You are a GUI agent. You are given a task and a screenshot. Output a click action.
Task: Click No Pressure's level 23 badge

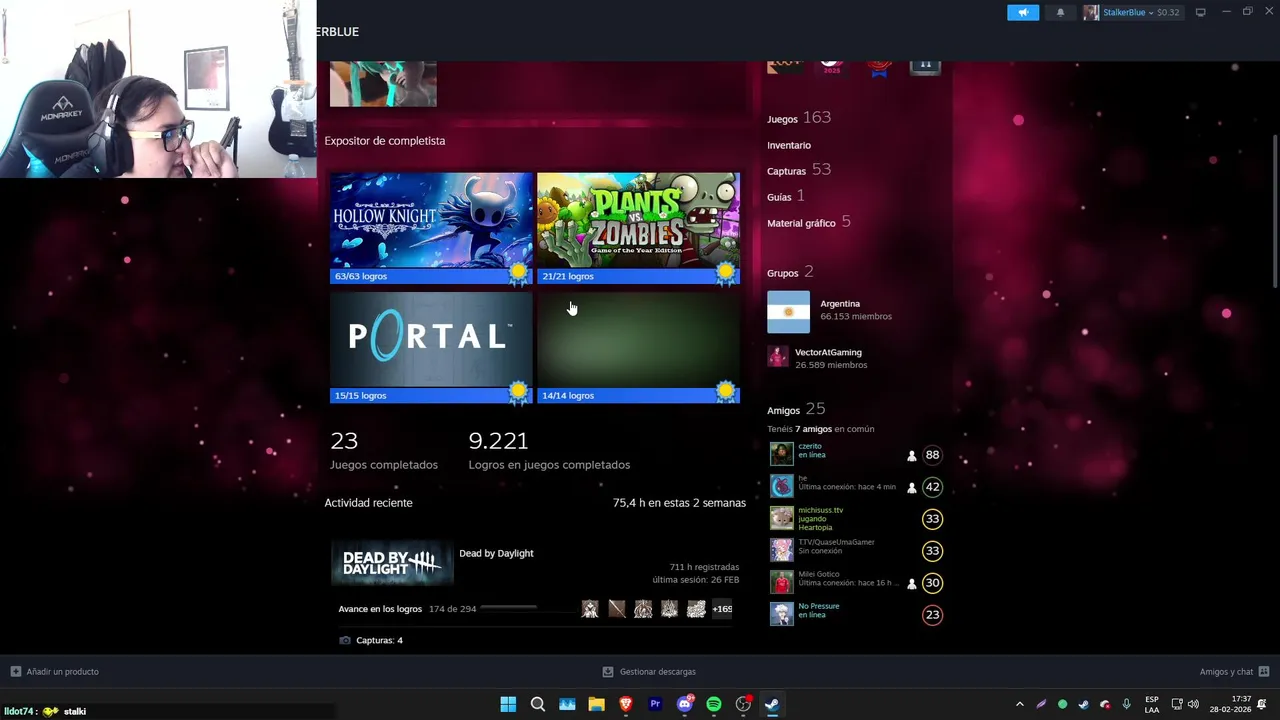point(932,615)
